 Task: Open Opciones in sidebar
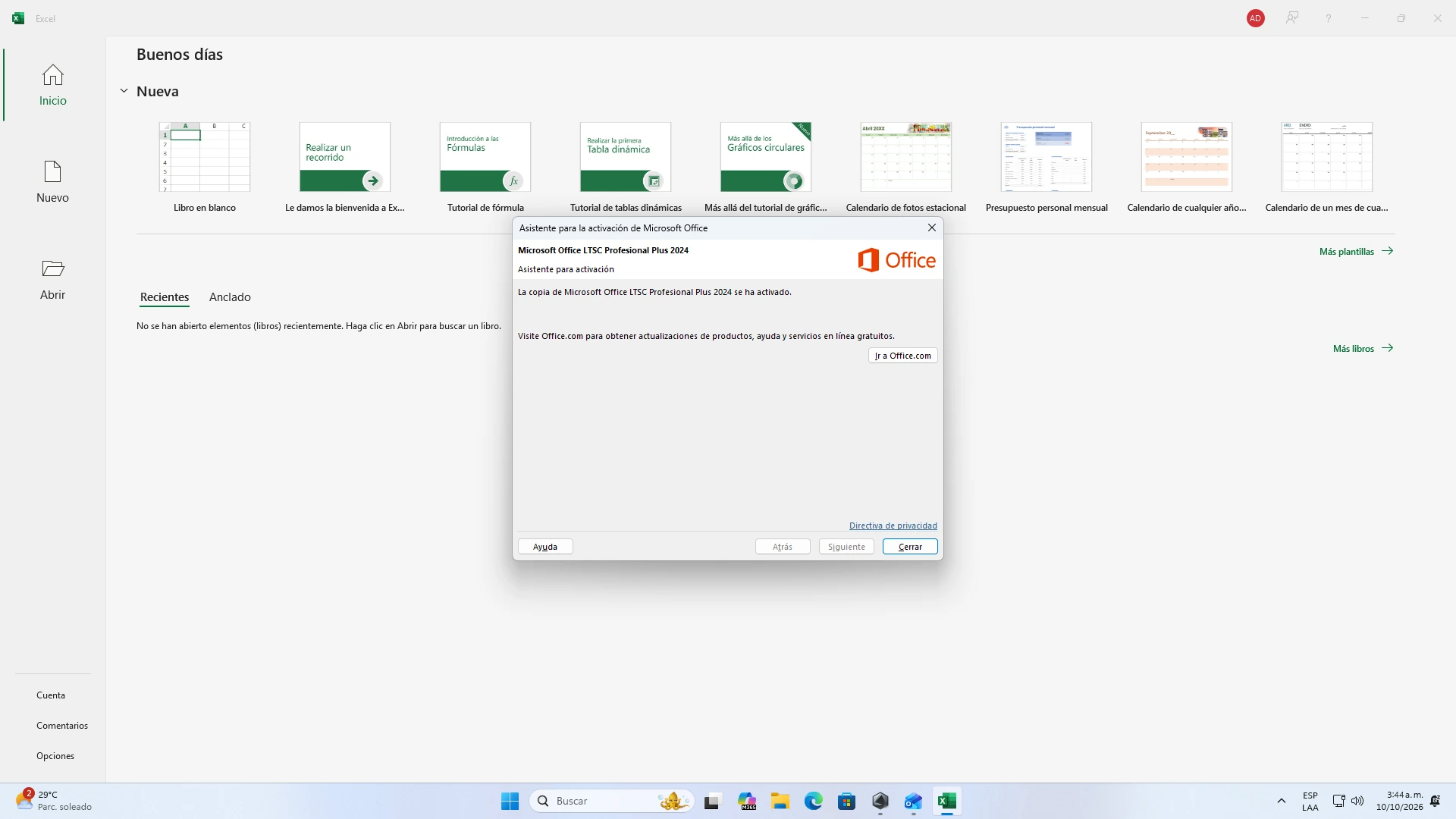pos(55,756)
